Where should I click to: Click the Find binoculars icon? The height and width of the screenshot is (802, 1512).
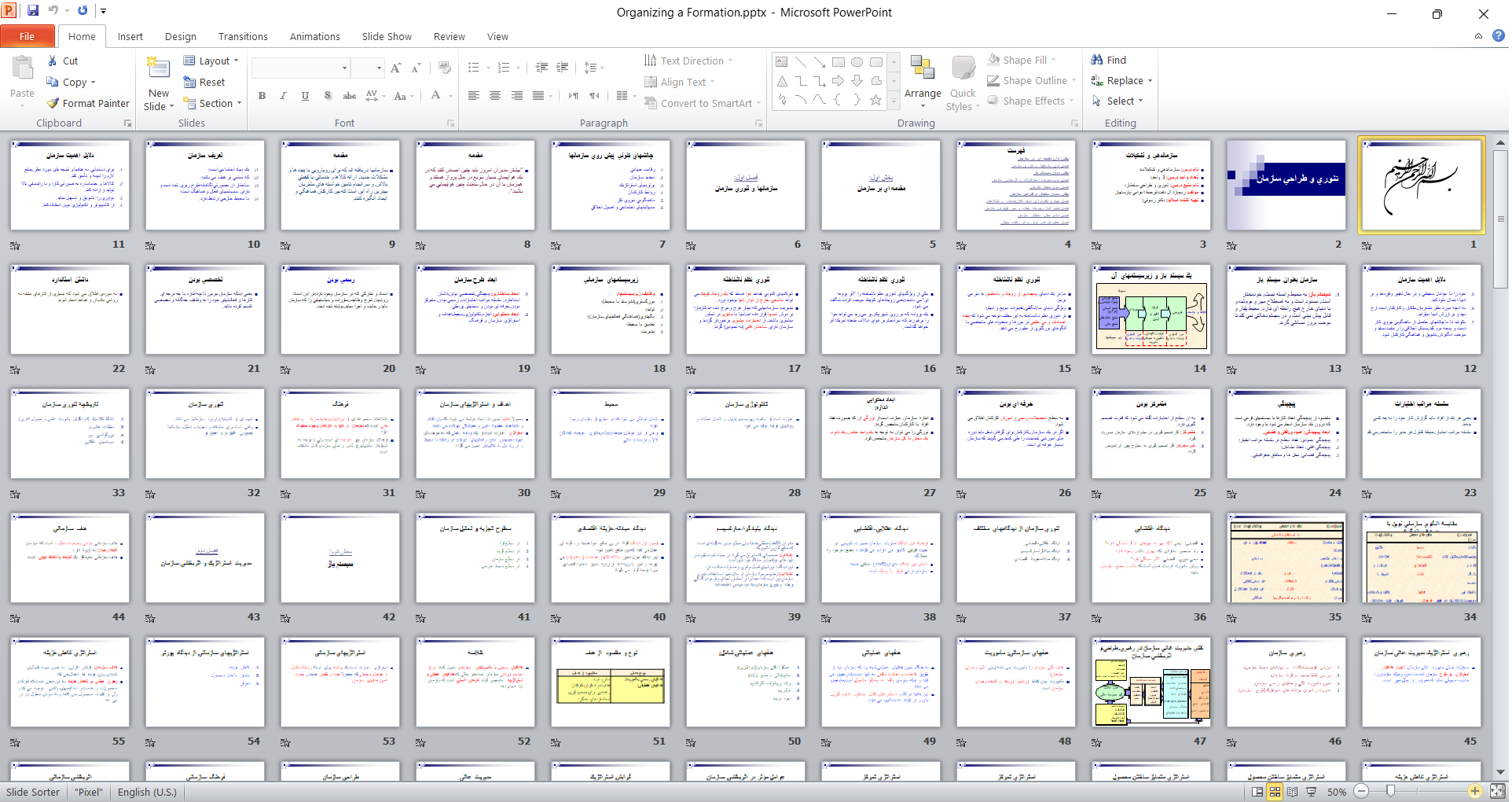point(1097,60)
